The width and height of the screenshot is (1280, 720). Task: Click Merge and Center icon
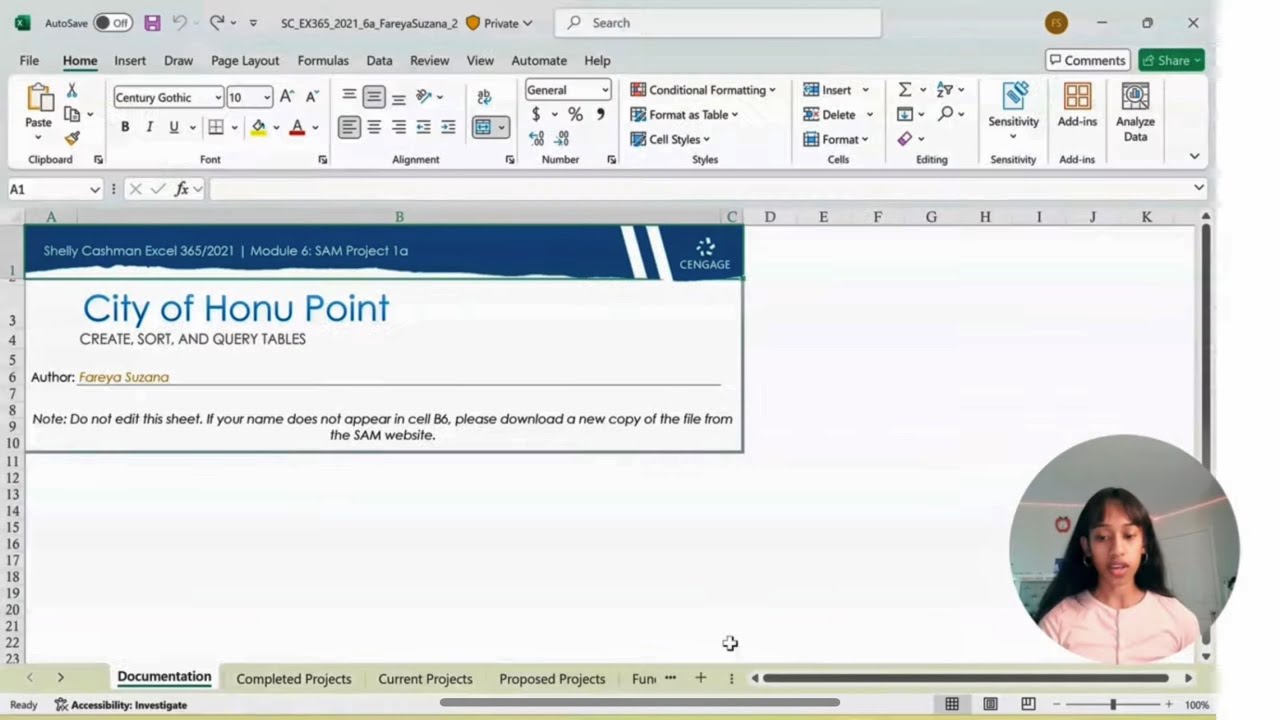[x=483, y=127]
